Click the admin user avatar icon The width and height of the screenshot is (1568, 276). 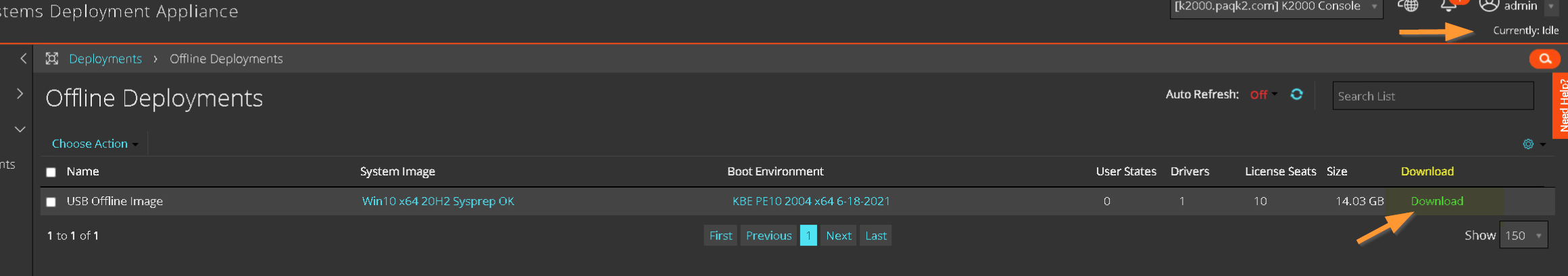point(1489,5)
